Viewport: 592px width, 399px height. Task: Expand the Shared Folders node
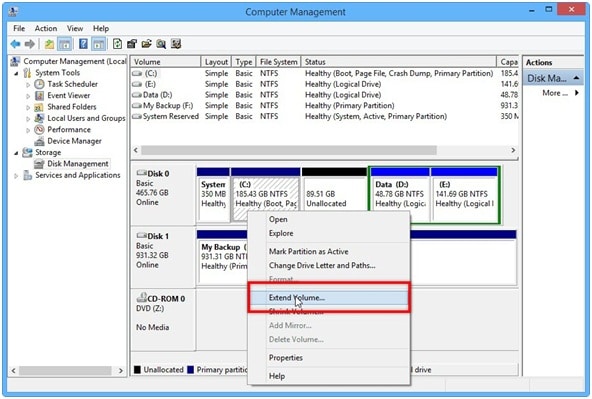pyautogui.click(x=28, y=107)
